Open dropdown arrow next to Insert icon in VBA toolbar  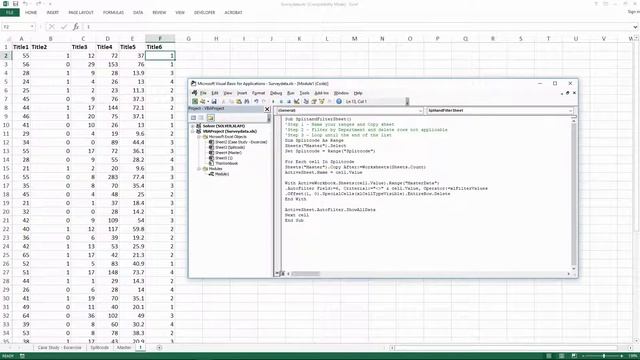click(208, 101)
